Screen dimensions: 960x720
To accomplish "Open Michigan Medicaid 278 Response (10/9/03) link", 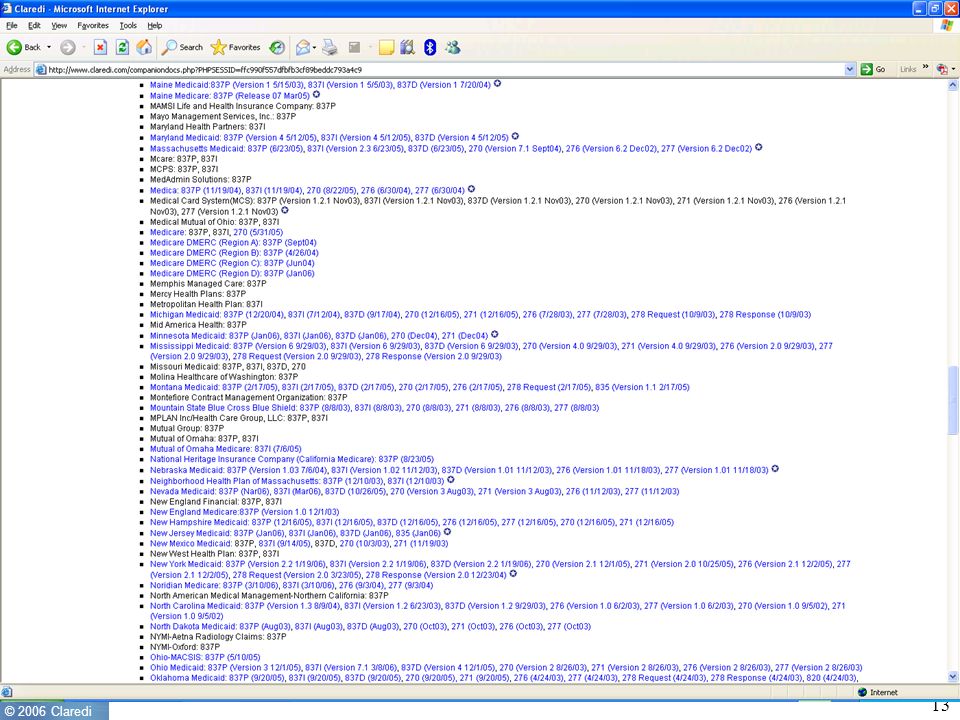I will point(765,315).
